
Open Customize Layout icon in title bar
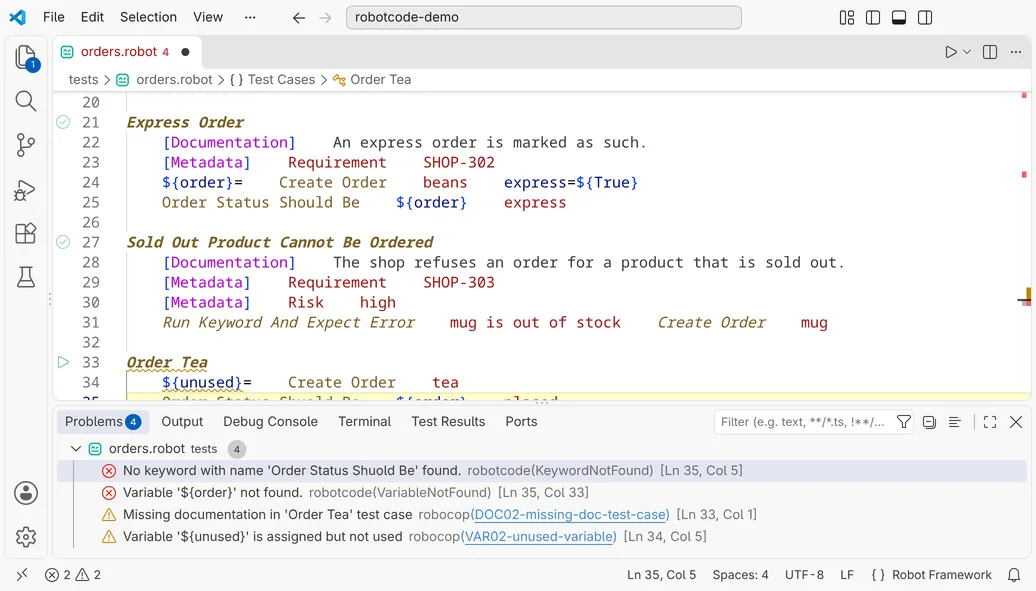point(847,18)
